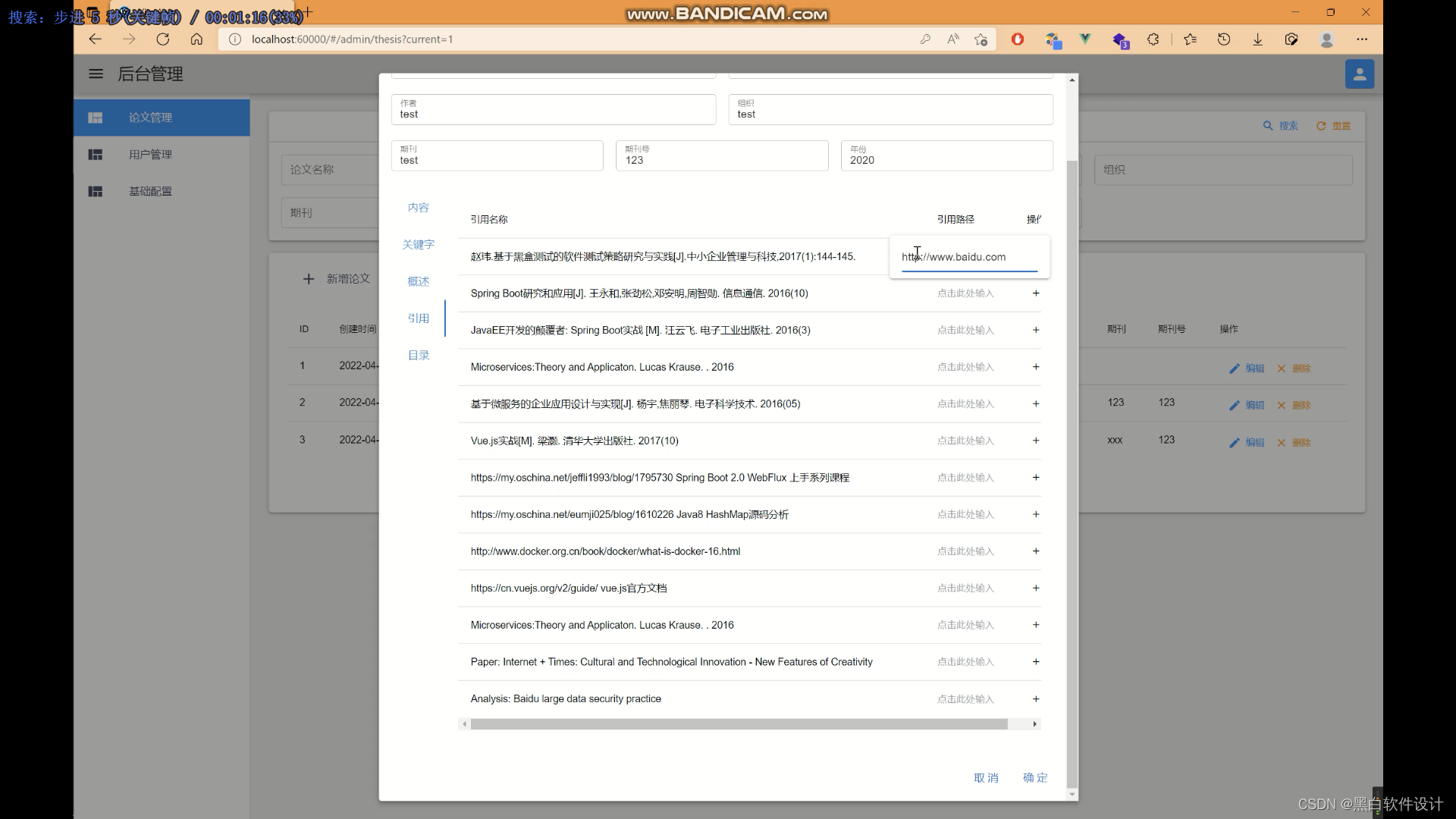Open downloads icon in toolbar
The width and height of the screenshot is (1456, 819).
(x=1257, y=39)
